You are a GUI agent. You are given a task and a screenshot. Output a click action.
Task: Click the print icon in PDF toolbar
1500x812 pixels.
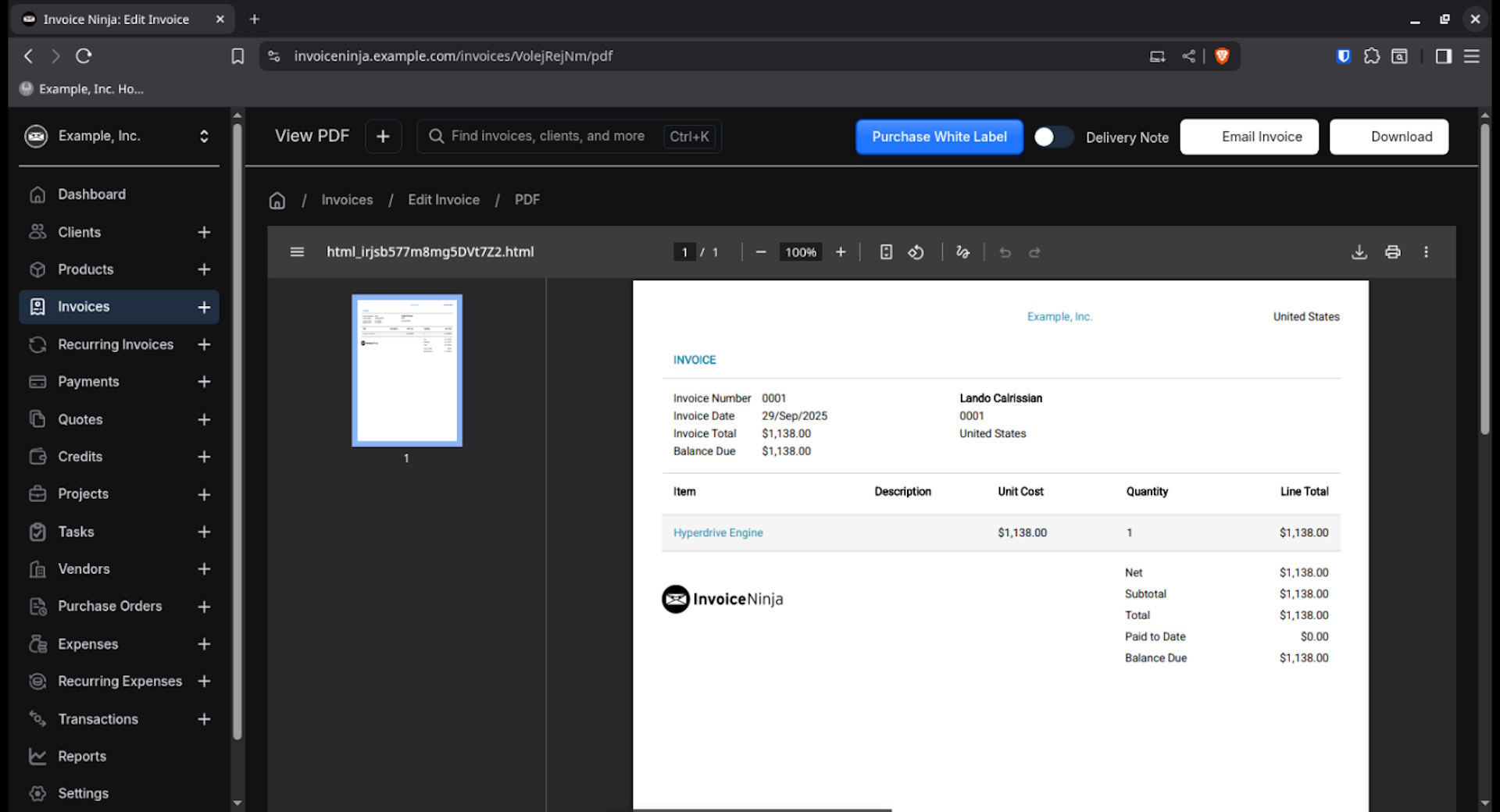click(x=1392, y=252)
